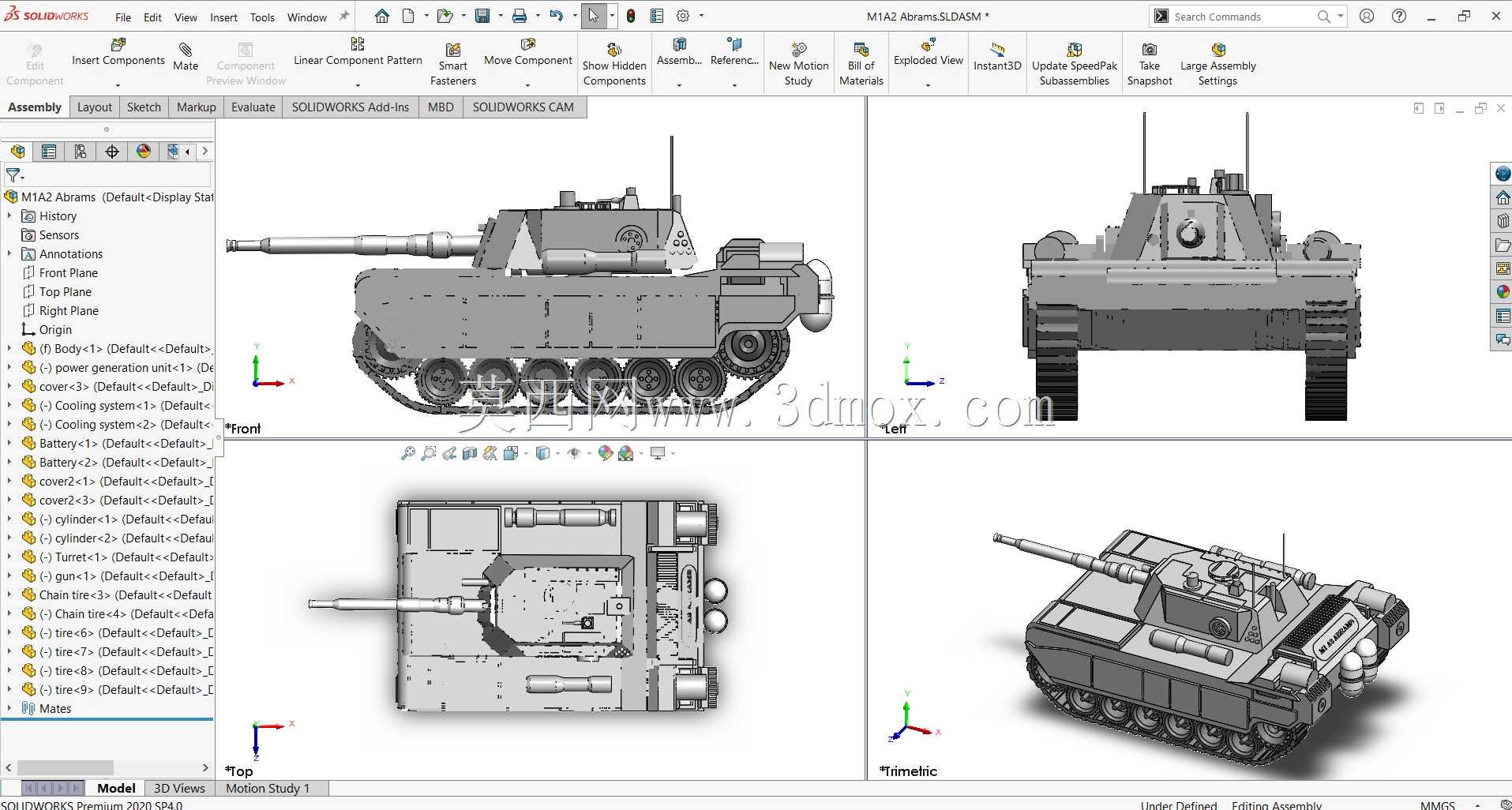Viewport: 1512px width, 810px height.
Task: Open the File menu
Action: [x=123, y=17]
